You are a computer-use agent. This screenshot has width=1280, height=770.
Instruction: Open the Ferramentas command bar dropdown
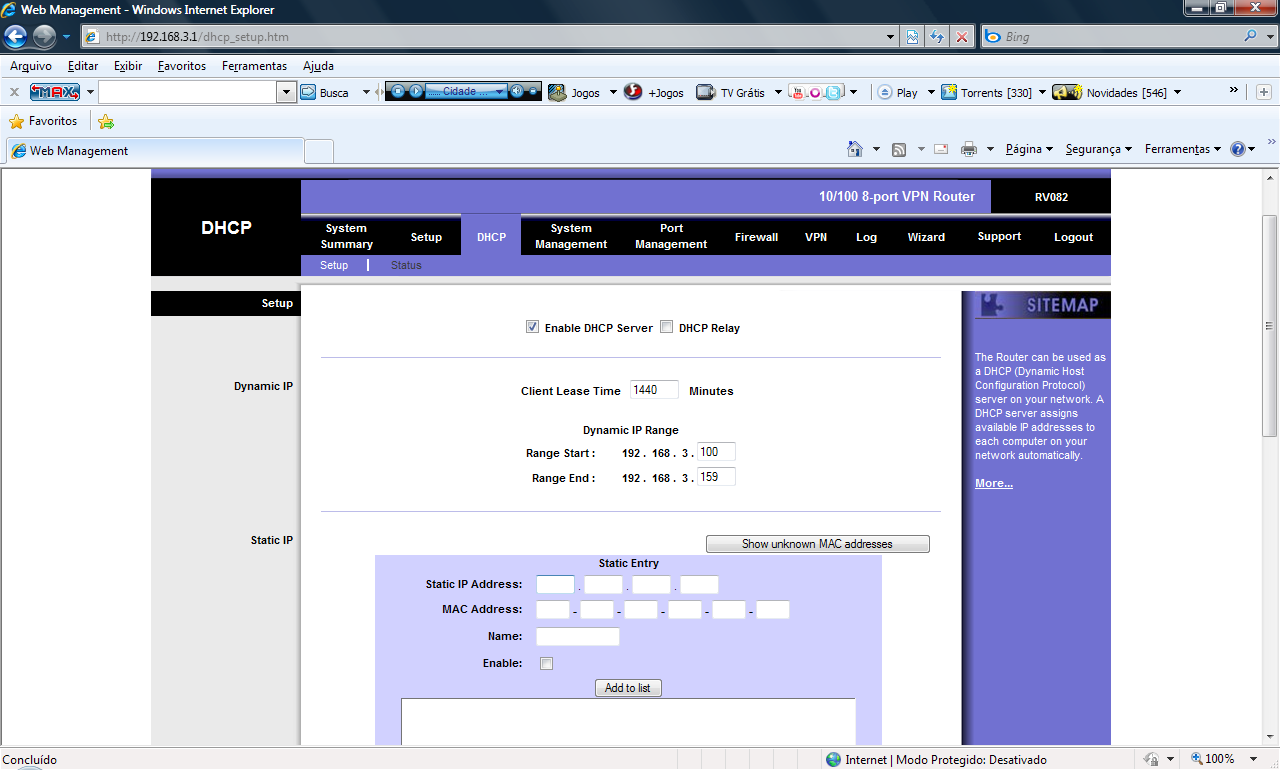click(x=1183, y=149)
